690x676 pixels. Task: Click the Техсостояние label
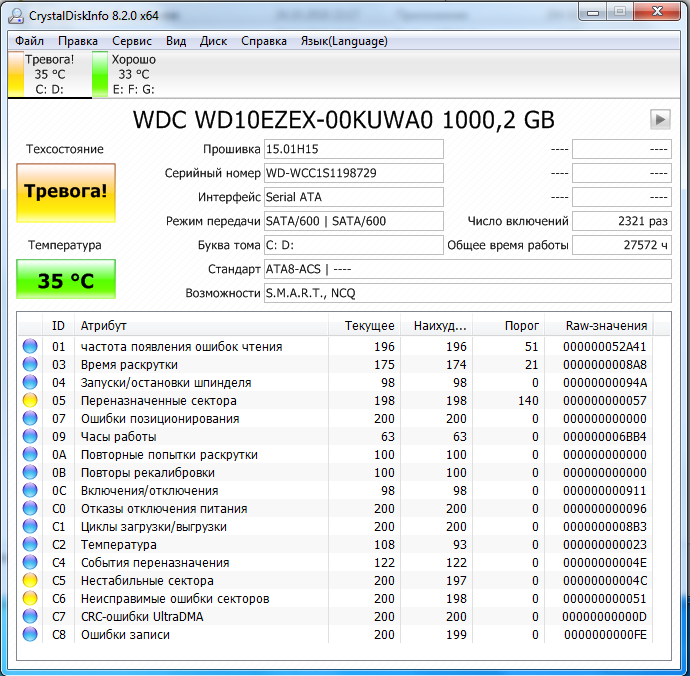pos(65,149)
